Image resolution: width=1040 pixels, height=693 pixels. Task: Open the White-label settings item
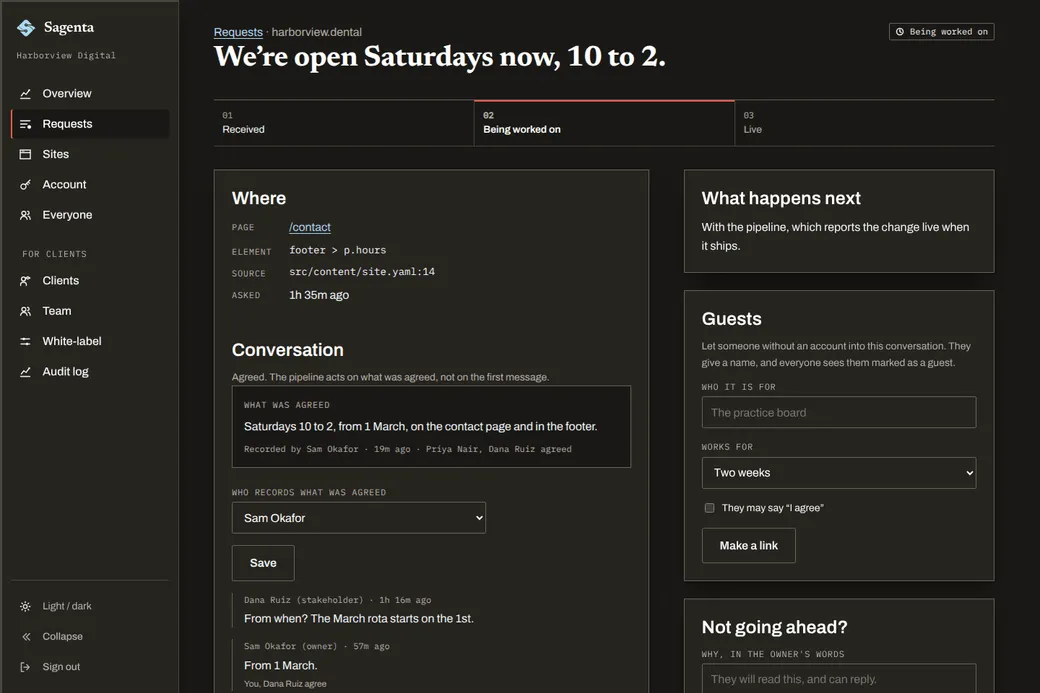(x=90, y=342)
